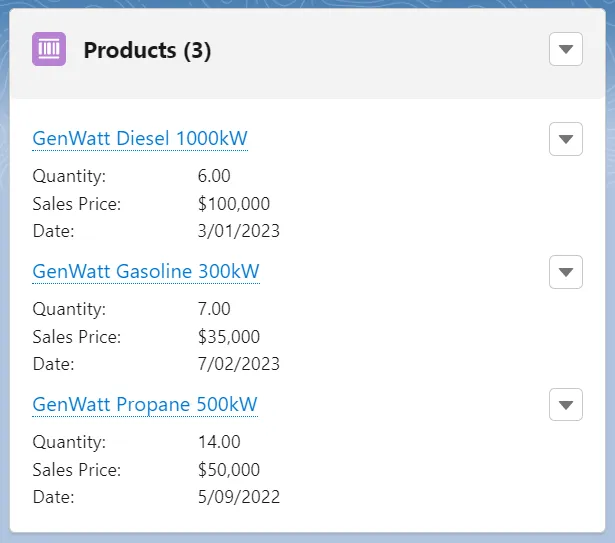Click the 7.00 quantity value
Viewport: 615px width, 543px height.
point(214,309)
